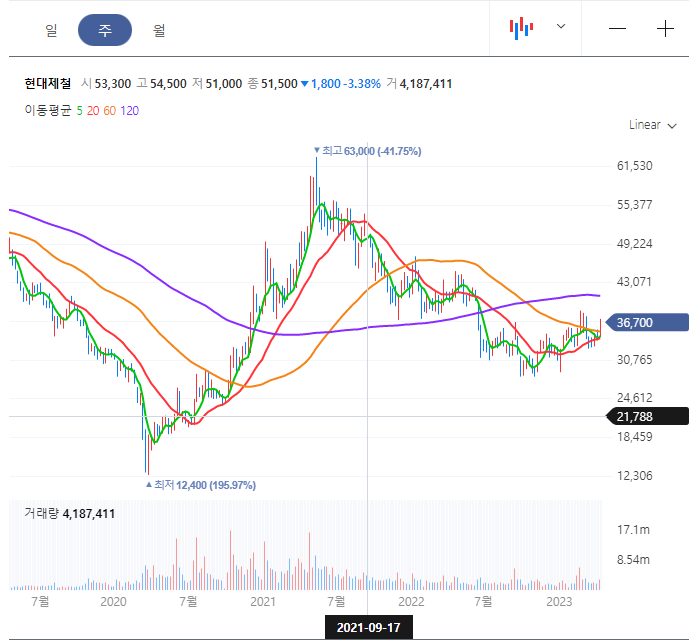This screenshot has height=642, width=700.
Task: Click the 2021-09-17 date label
Action: tap(369, 627)
